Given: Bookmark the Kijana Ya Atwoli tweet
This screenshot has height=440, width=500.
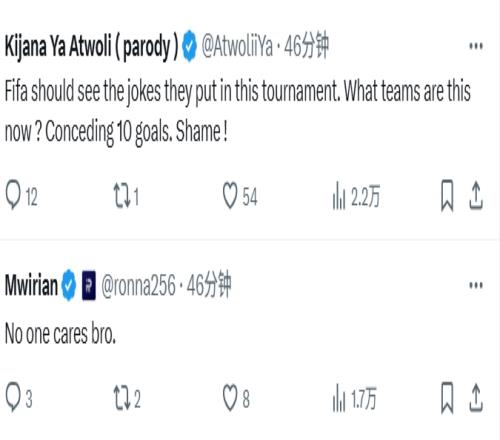Looking at the screenshot, I should pyautogui.click(x=447, y=196).
